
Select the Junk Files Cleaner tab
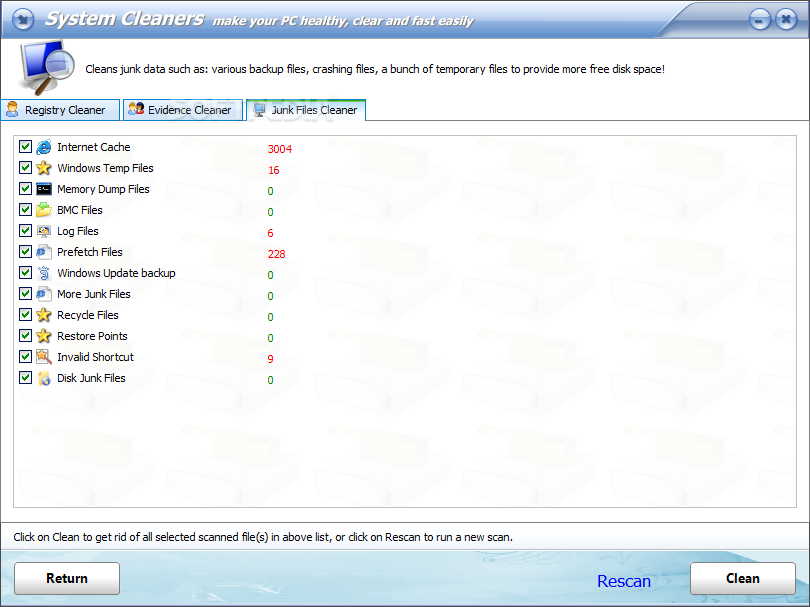click(306, 110)
